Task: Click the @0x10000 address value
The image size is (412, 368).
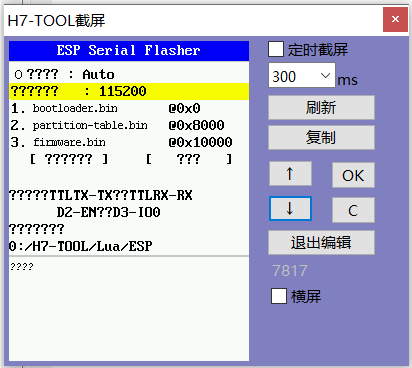Action: (200, 142)
